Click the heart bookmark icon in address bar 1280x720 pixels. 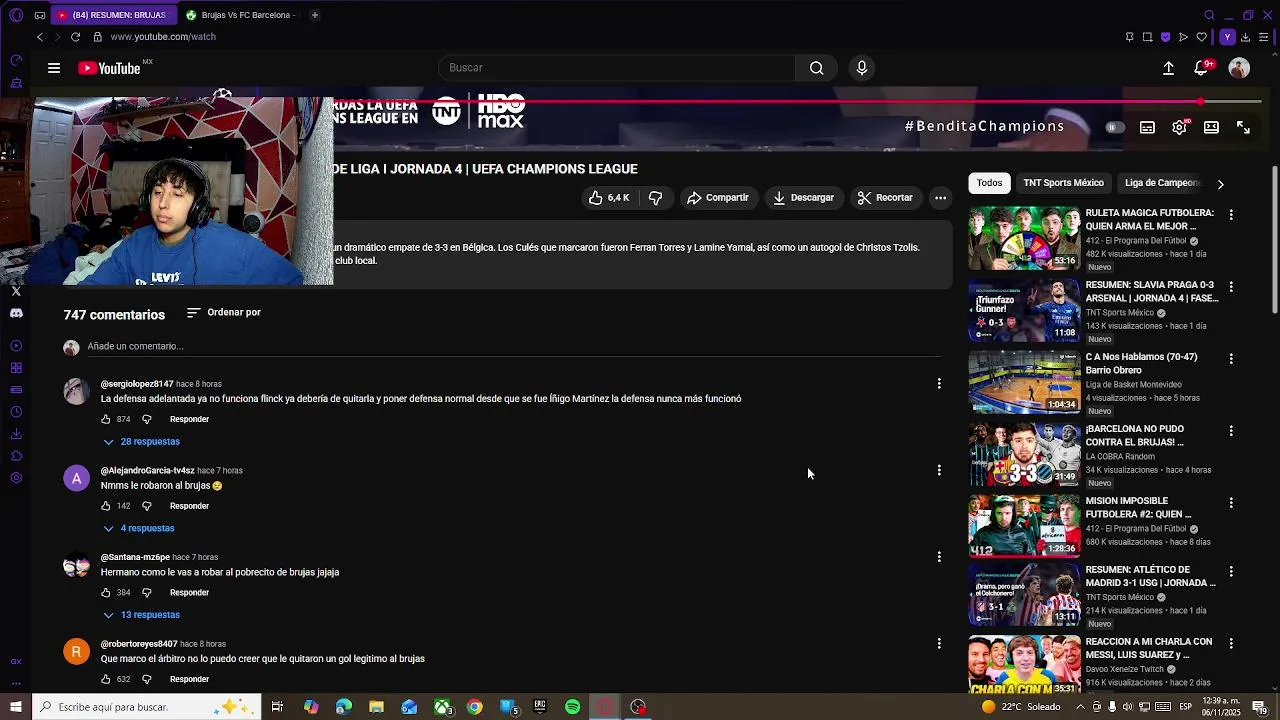pyautogui.click(x=1201, y=37)
